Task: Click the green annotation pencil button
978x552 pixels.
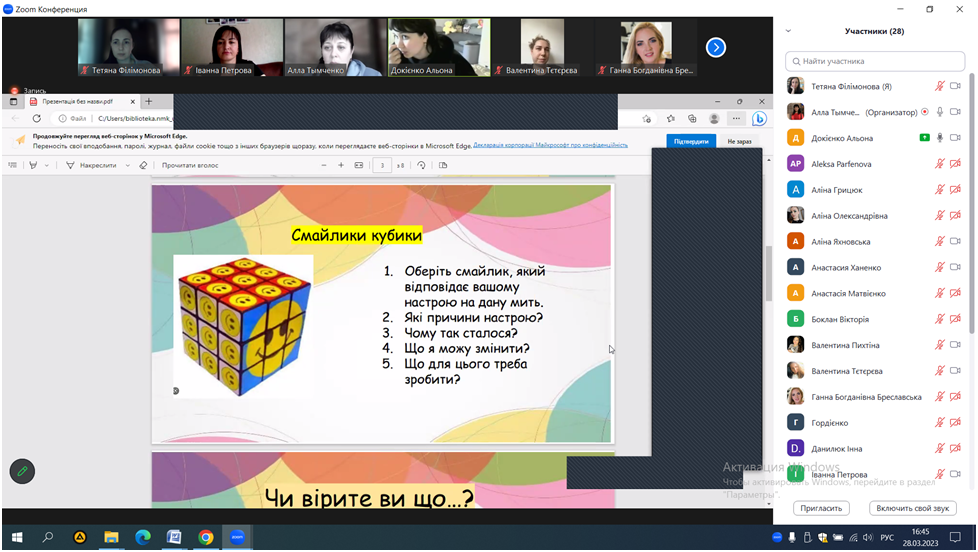Action: pyautogui.click(x=22, y=471)
